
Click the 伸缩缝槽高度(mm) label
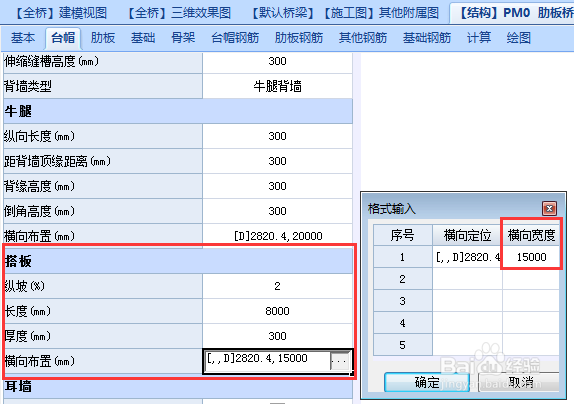coord(51,61)
